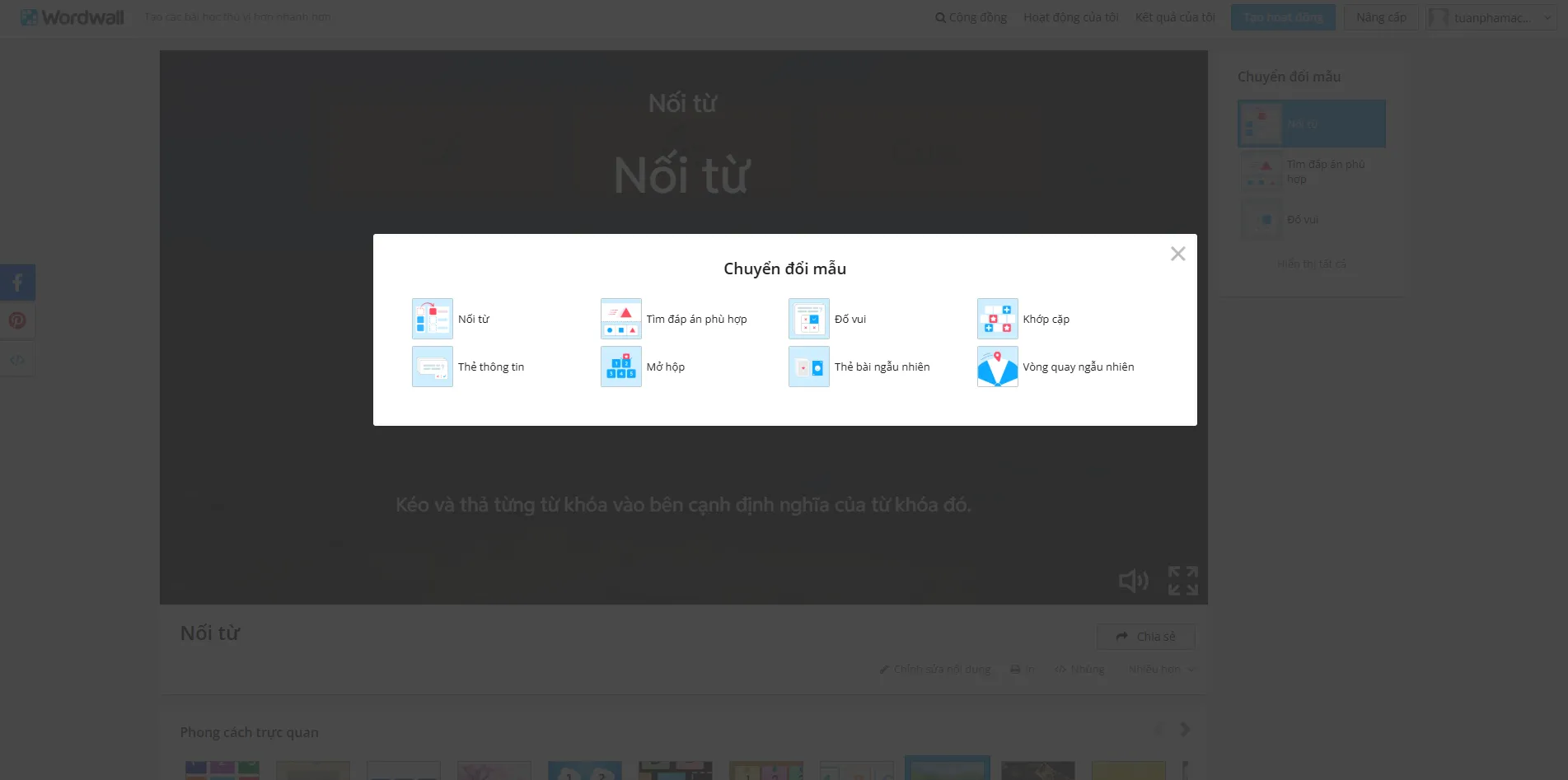Pick the Khớp cặp template icon
Viewport: 1568px width, 780px height.
997,319
